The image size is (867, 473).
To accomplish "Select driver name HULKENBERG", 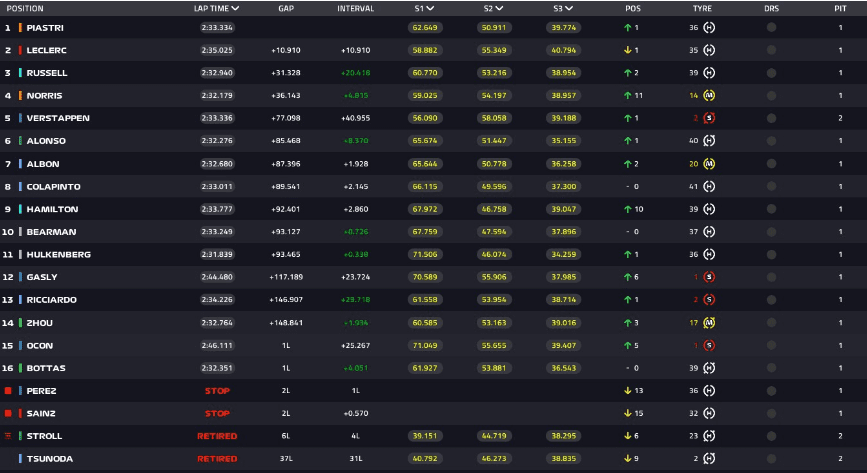I will click(x=59, y=254).
